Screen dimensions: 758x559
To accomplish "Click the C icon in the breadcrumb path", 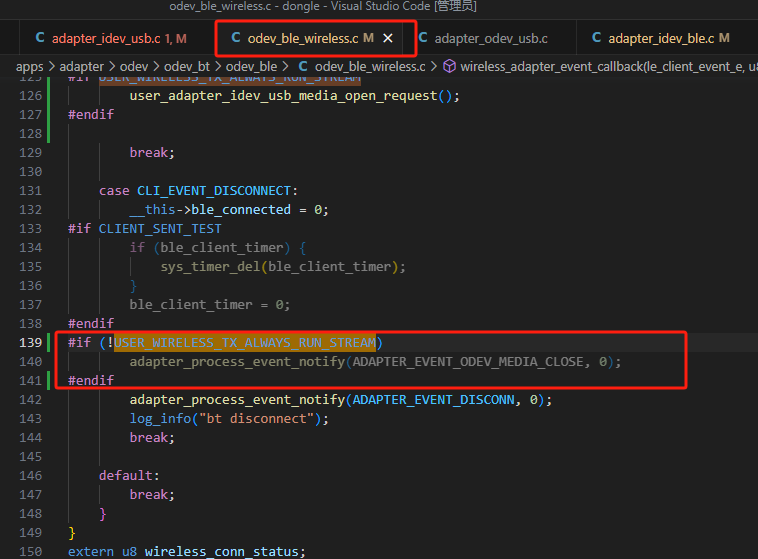I will (303, 66).
